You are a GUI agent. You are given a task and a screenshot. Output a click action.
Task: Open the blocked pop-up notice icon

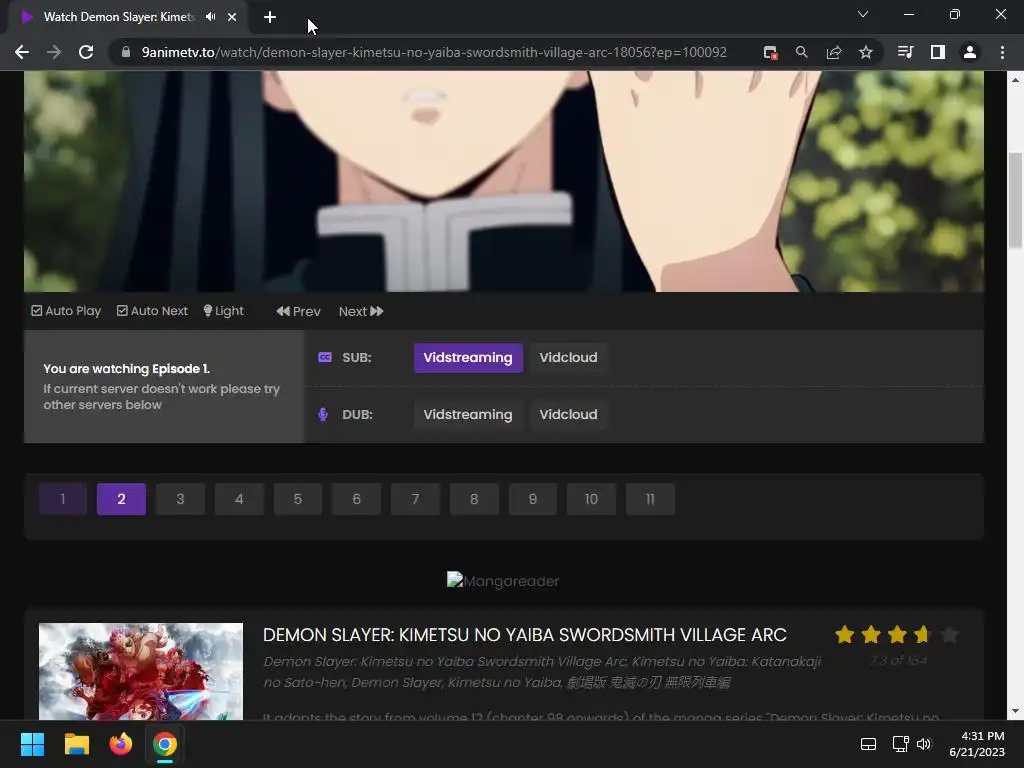pyautogui.click(x=770, y=52)
